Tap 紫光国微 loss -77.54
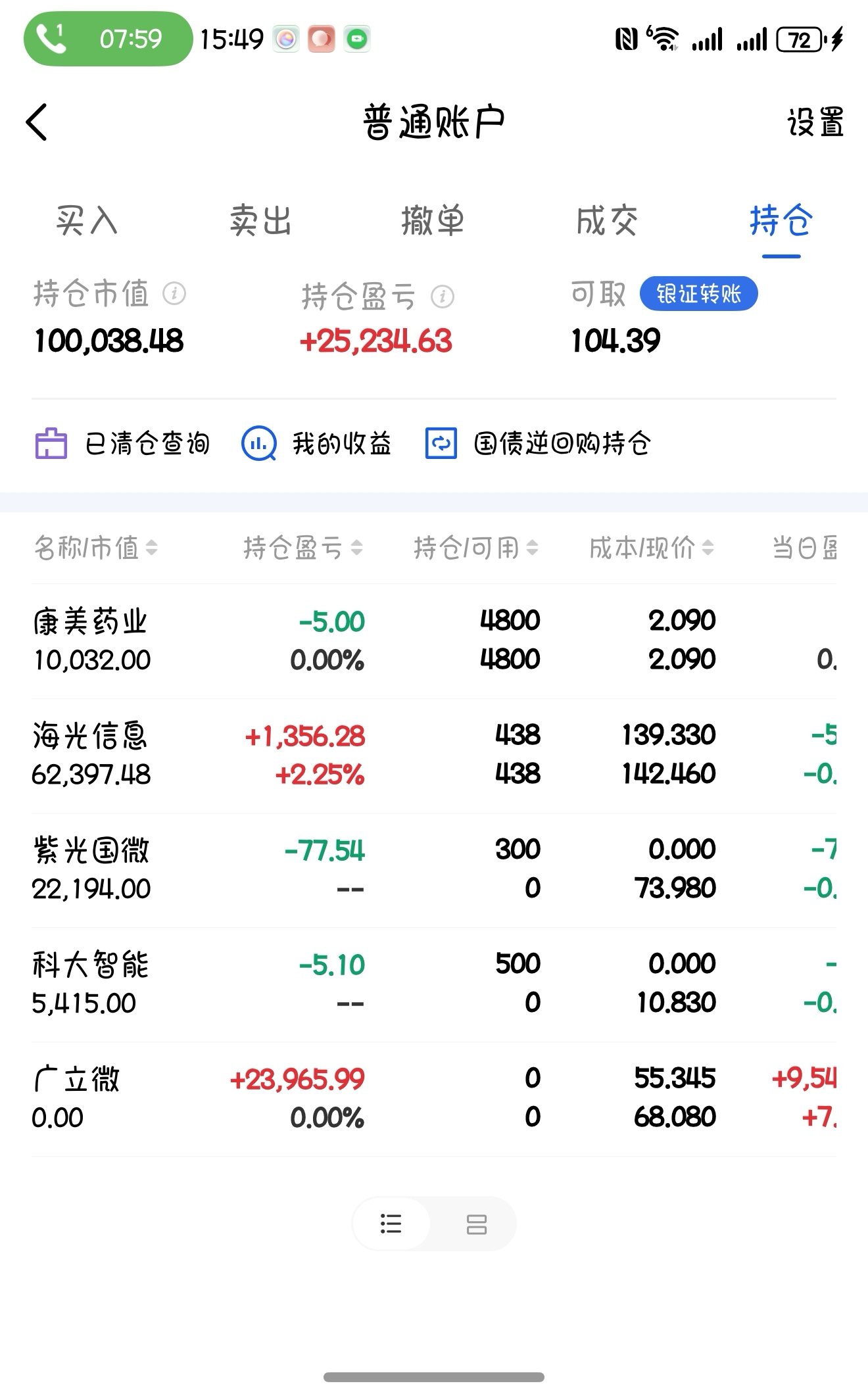This screenshot has height=1394, width=868. click(x=325, y=851)
